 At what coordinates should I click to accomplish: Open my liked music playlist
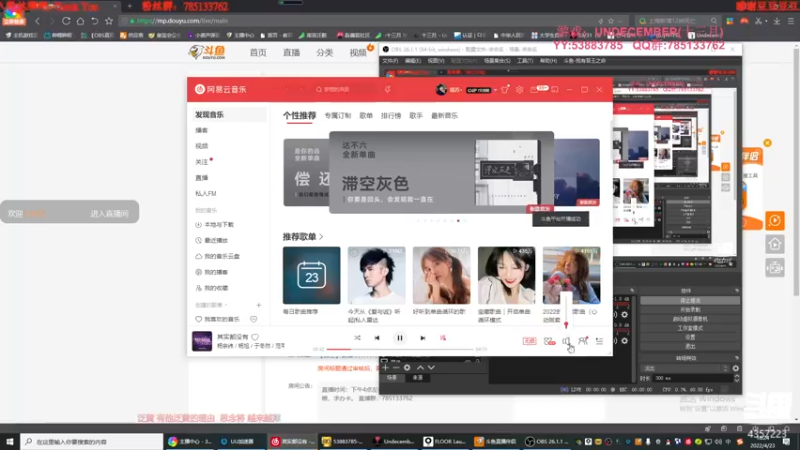tap(218, 319)
